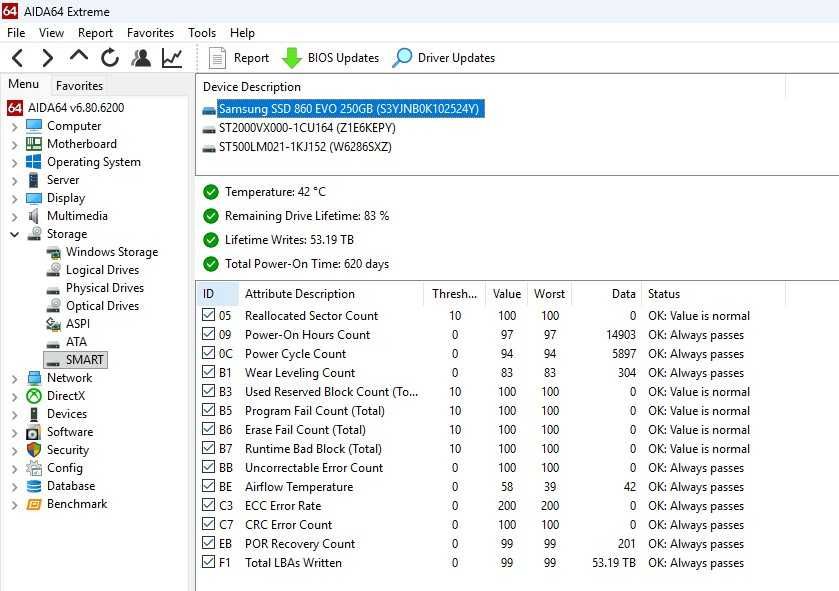Screen dimensions: 839x591
Task: Go back with the left arrow icon
Action: click(18, 58)
